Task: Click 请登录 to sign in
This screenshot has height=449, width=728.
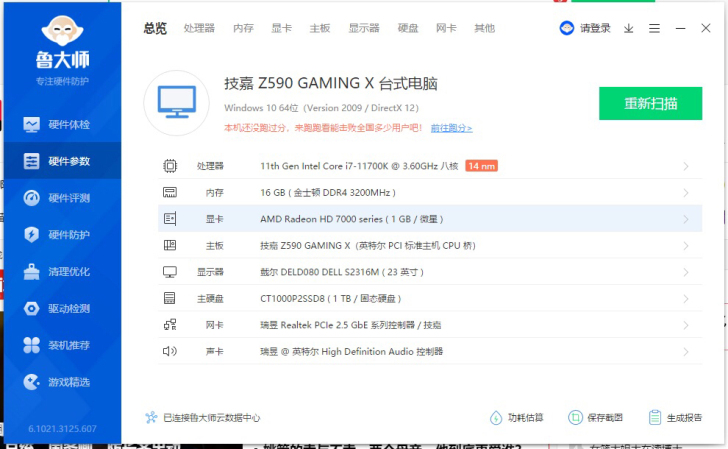Action: pyautogui.click(x=595, y=28)
